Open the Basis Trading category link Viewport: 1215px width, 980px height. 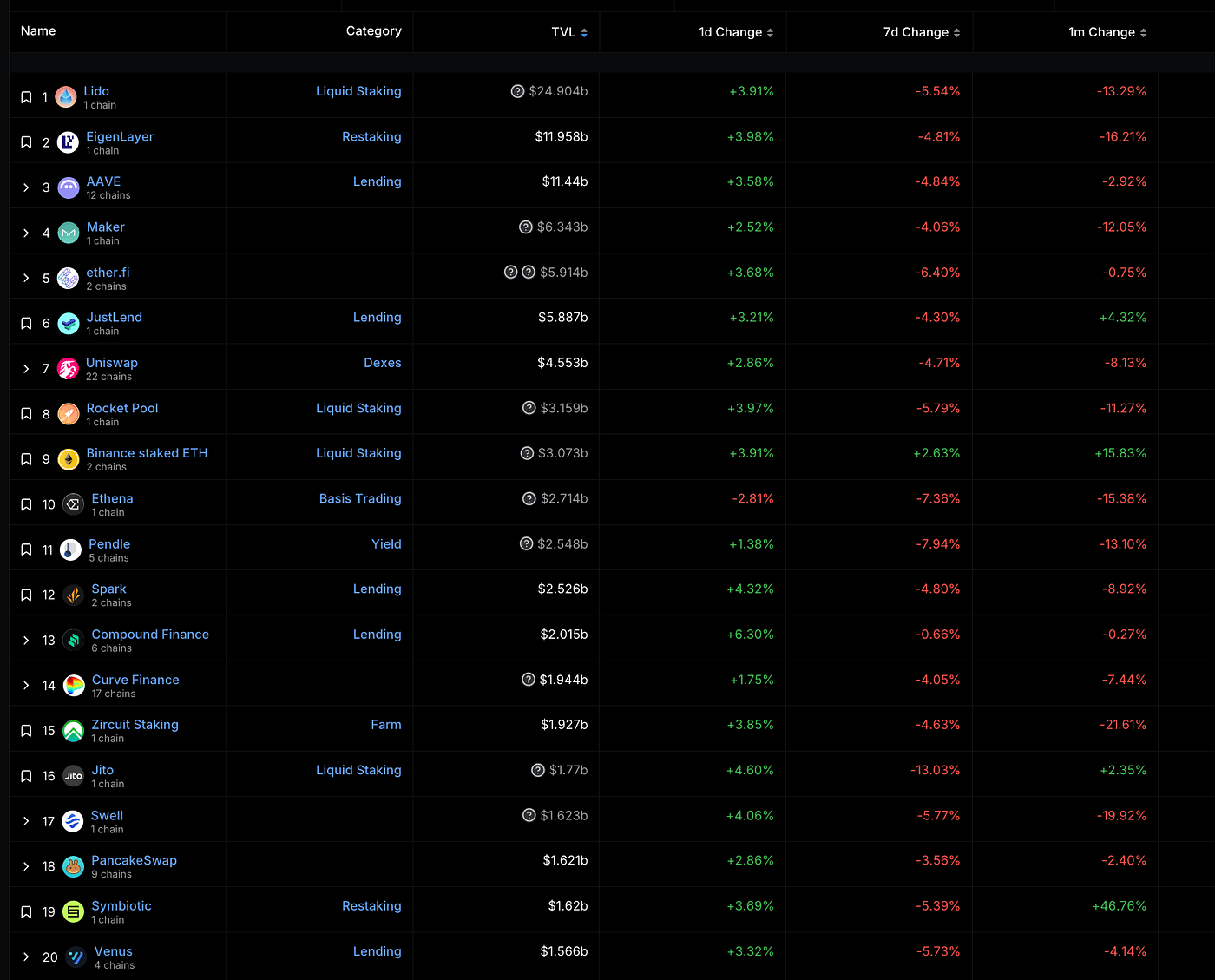pos(360,498)
